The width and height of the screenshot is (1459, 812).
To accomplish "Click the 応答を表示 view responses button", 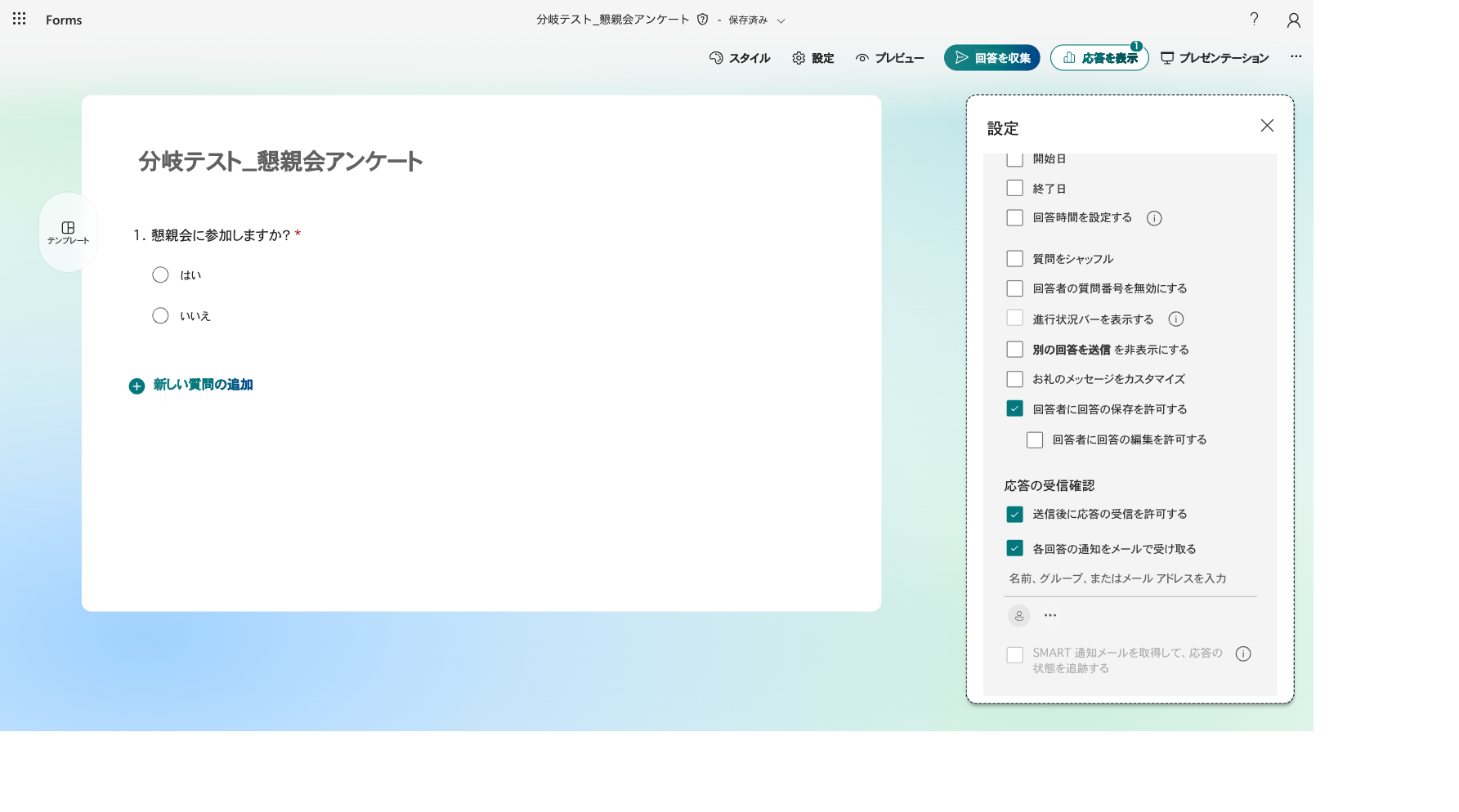I will (1099, 58).
